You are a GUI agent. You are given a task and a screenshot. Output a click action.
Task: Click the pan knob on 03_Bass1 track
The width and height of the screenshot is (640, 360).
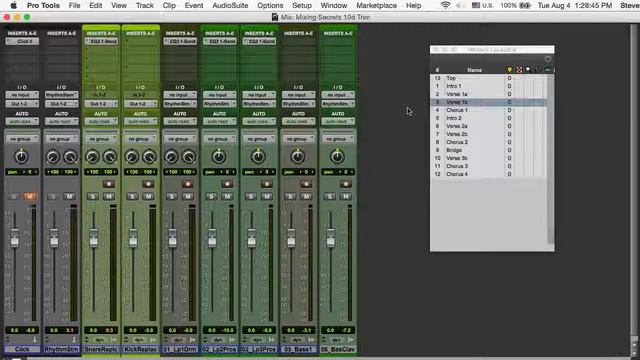(x=298, y=156)
